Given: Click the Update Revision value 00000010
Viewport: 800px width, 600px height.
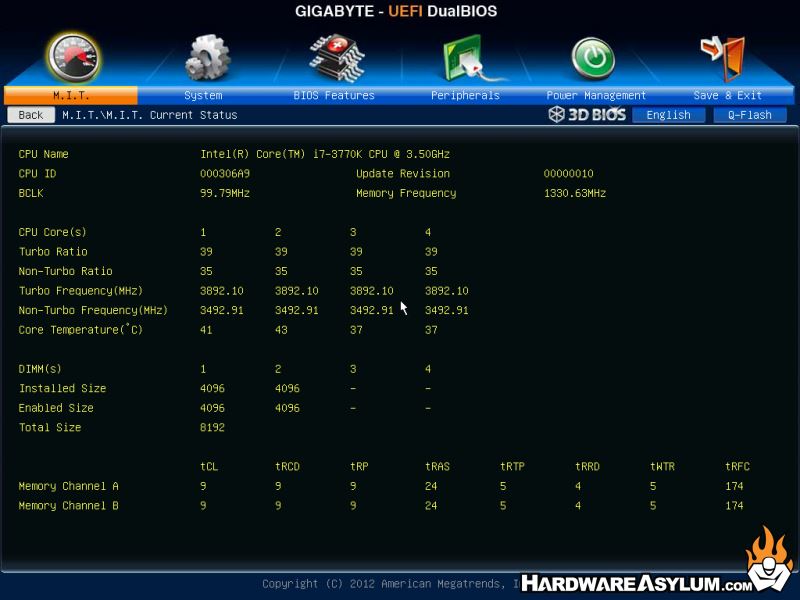Looking at the screenshot, I should 568,173.
